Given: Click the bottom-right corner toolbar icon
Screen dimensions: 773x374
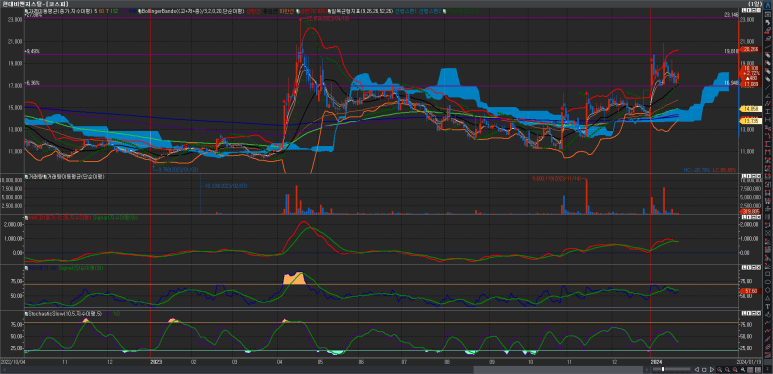Looking at the screenshot, I should 768,370.
